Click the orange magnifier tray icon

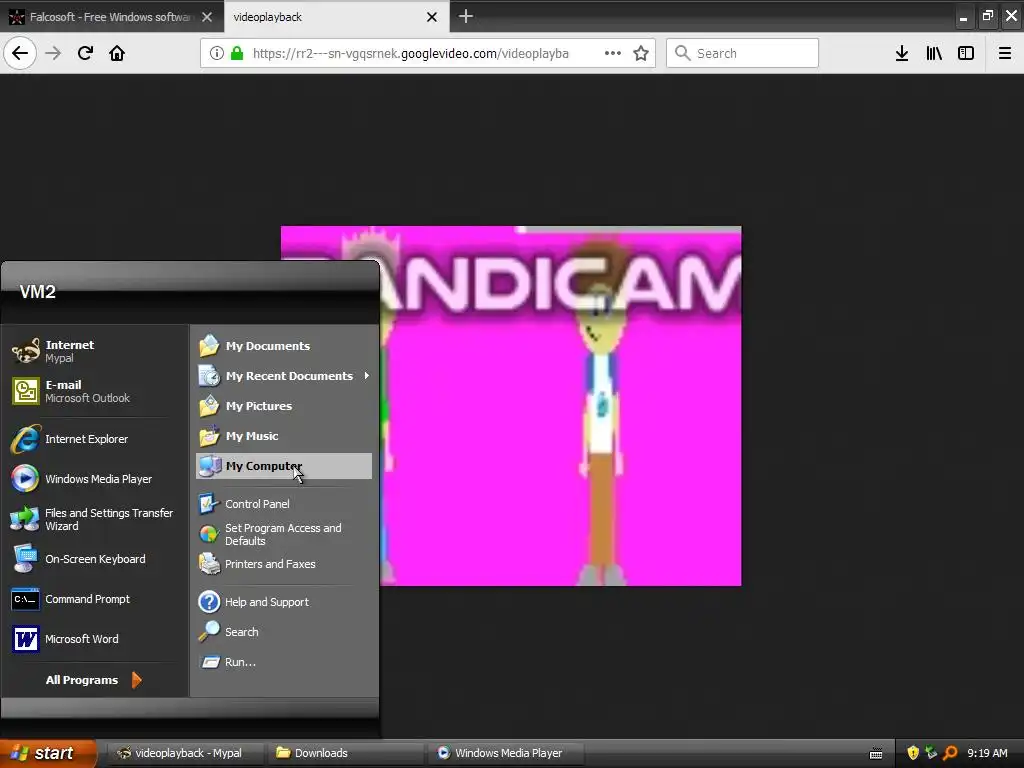pyautogui.click(x=950, y=753)
